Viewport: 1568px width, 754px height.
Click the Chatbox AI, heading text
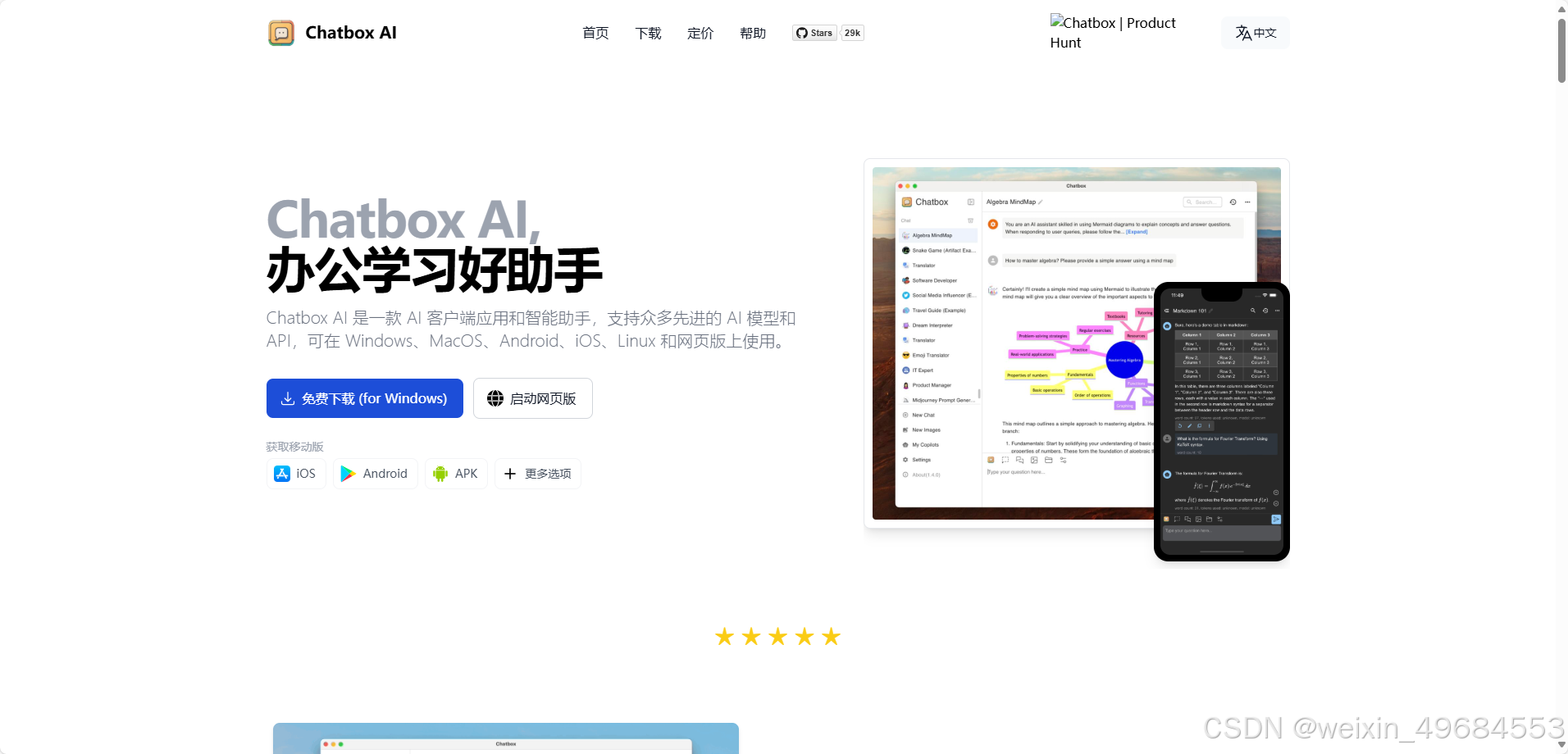click(x=403, y=220)
